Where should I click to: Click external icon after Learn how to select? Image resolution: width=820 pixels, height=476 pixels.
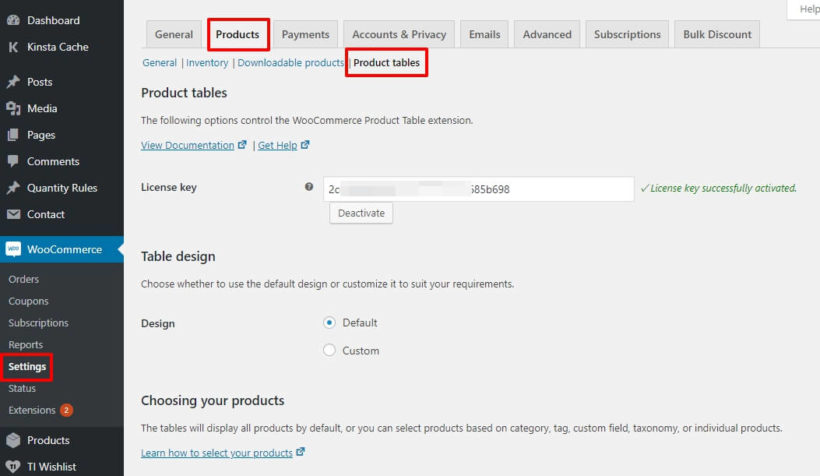[300, 452]
